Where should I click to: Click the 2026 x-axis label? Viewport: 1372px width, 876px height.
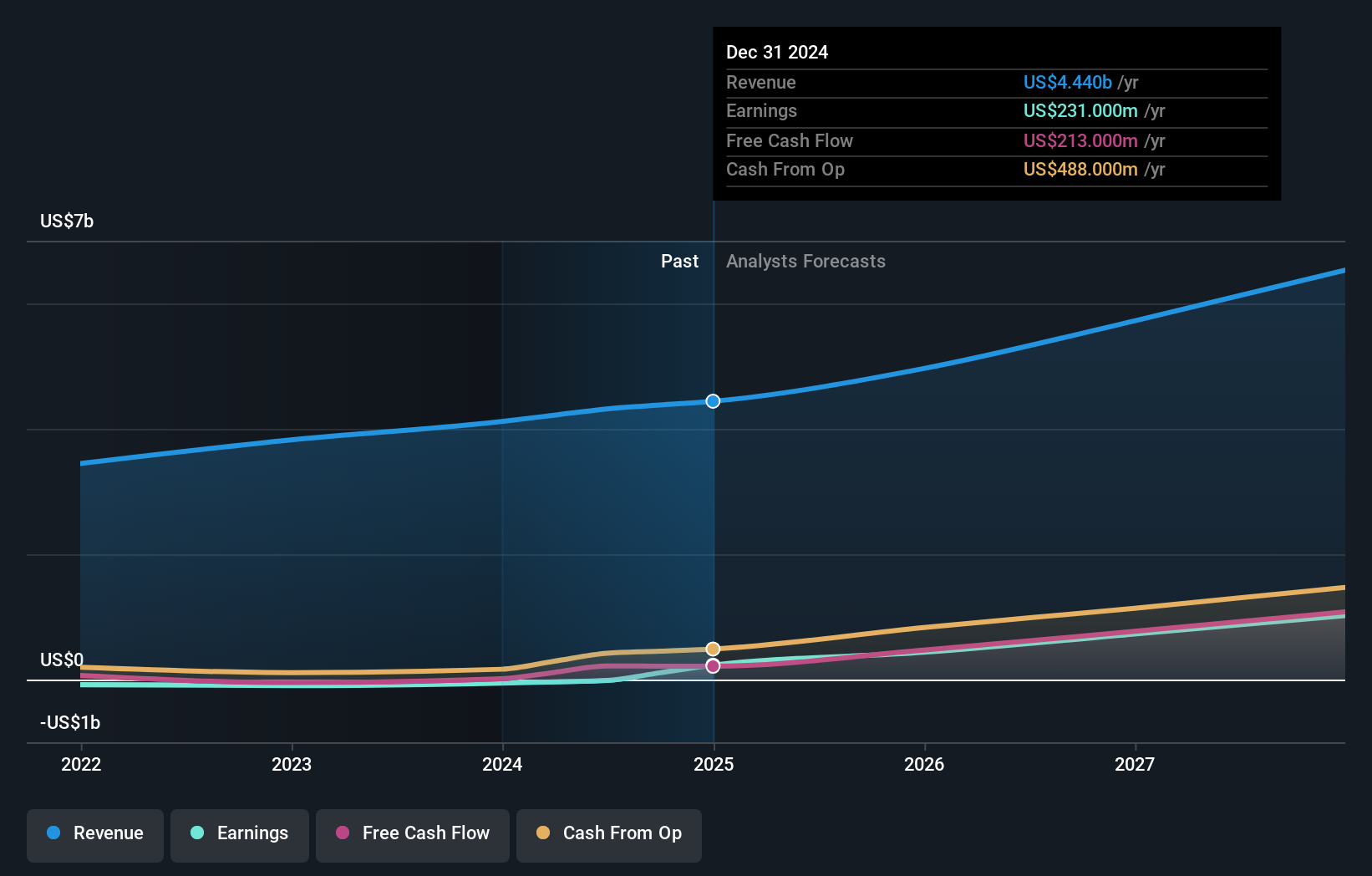point(924,764)
